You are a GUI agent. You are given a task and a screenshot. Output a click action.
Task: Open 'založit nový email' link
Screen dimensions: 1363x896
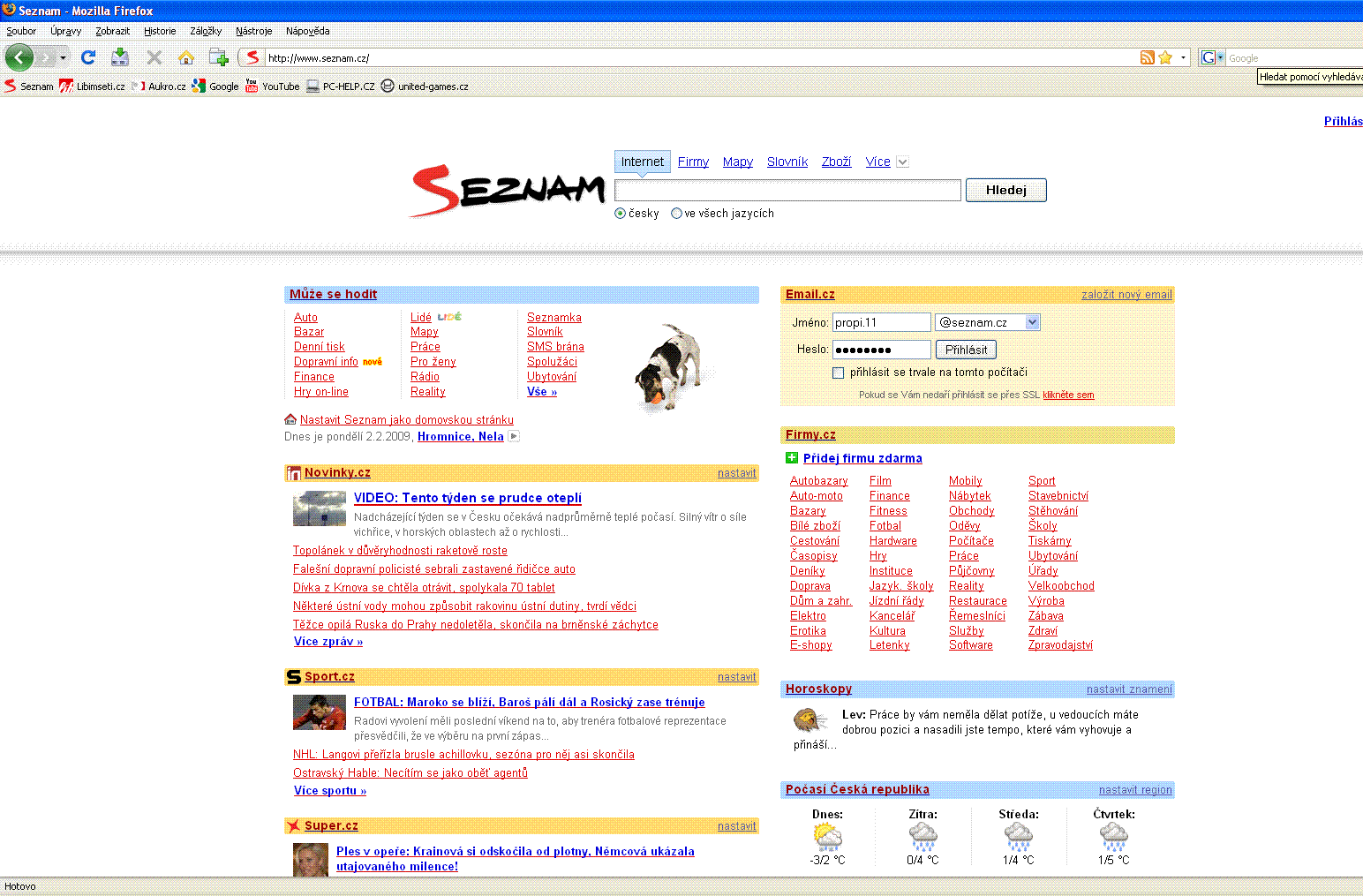click(1126, 295)
